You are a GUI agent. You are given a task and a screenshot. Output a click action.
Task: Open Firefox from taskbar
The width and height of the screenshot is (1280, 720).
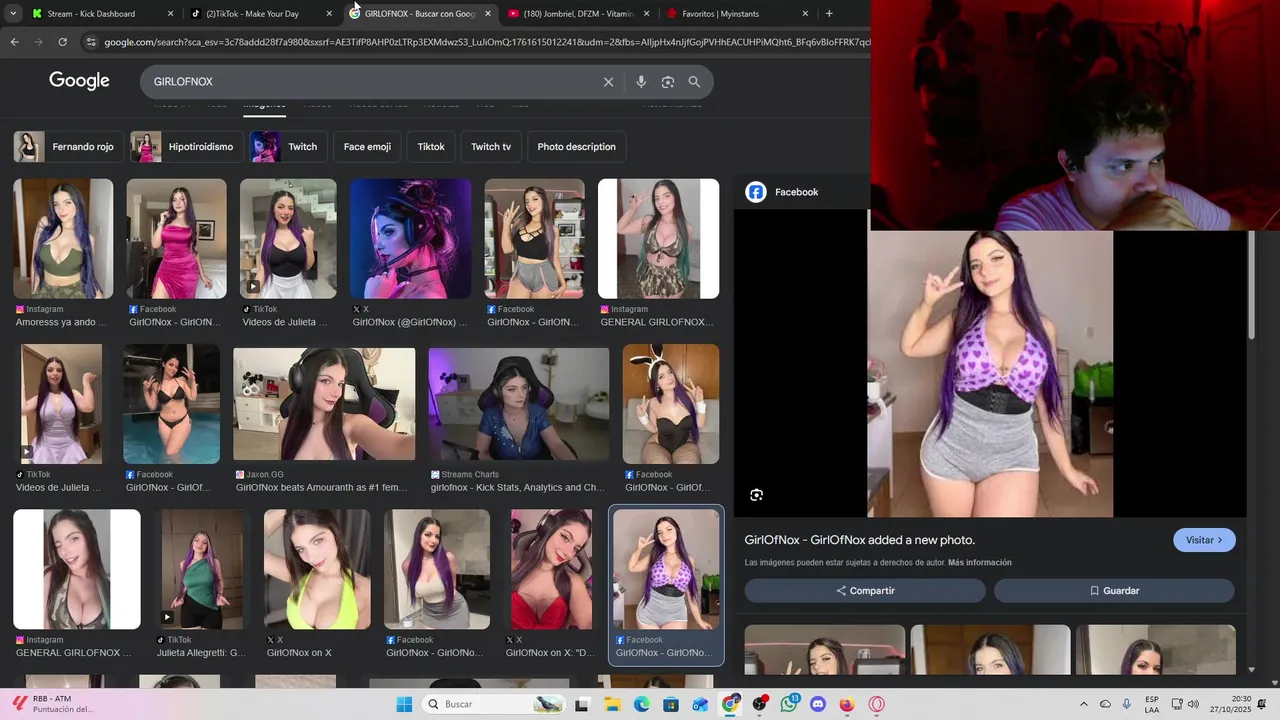(847, 704)
